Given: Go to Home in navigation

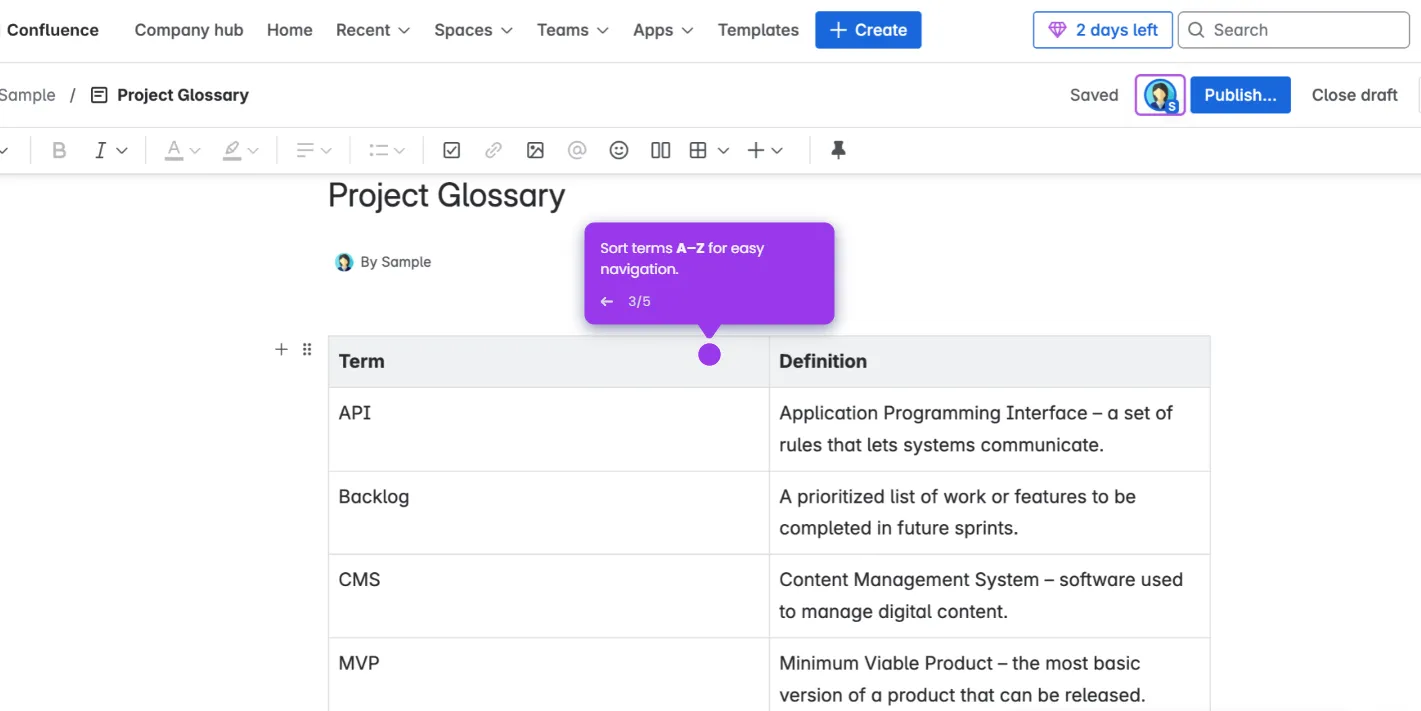Looking at the screenshot, I should pos(290,30).
